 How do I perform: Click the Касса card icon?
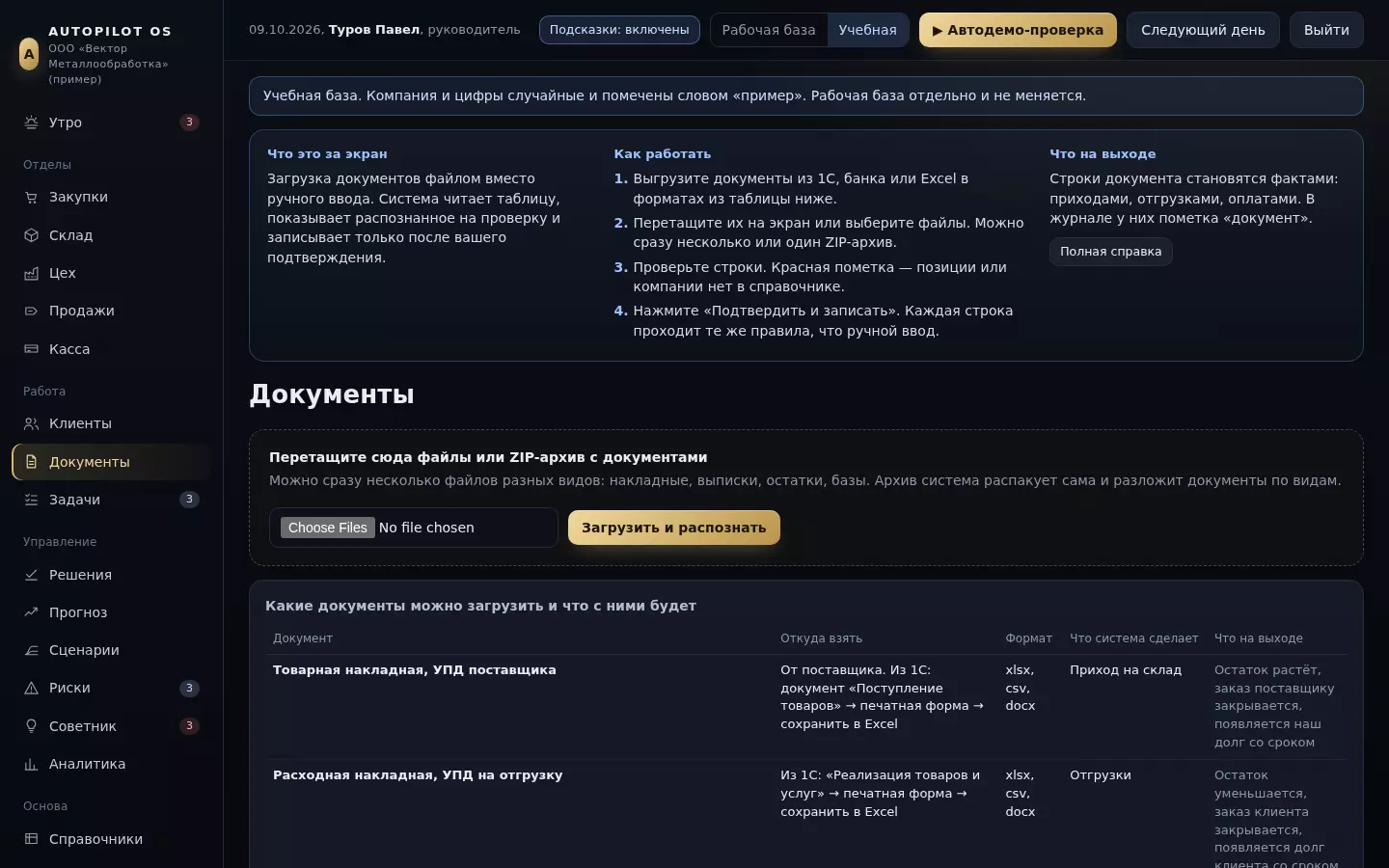point(31,349)
